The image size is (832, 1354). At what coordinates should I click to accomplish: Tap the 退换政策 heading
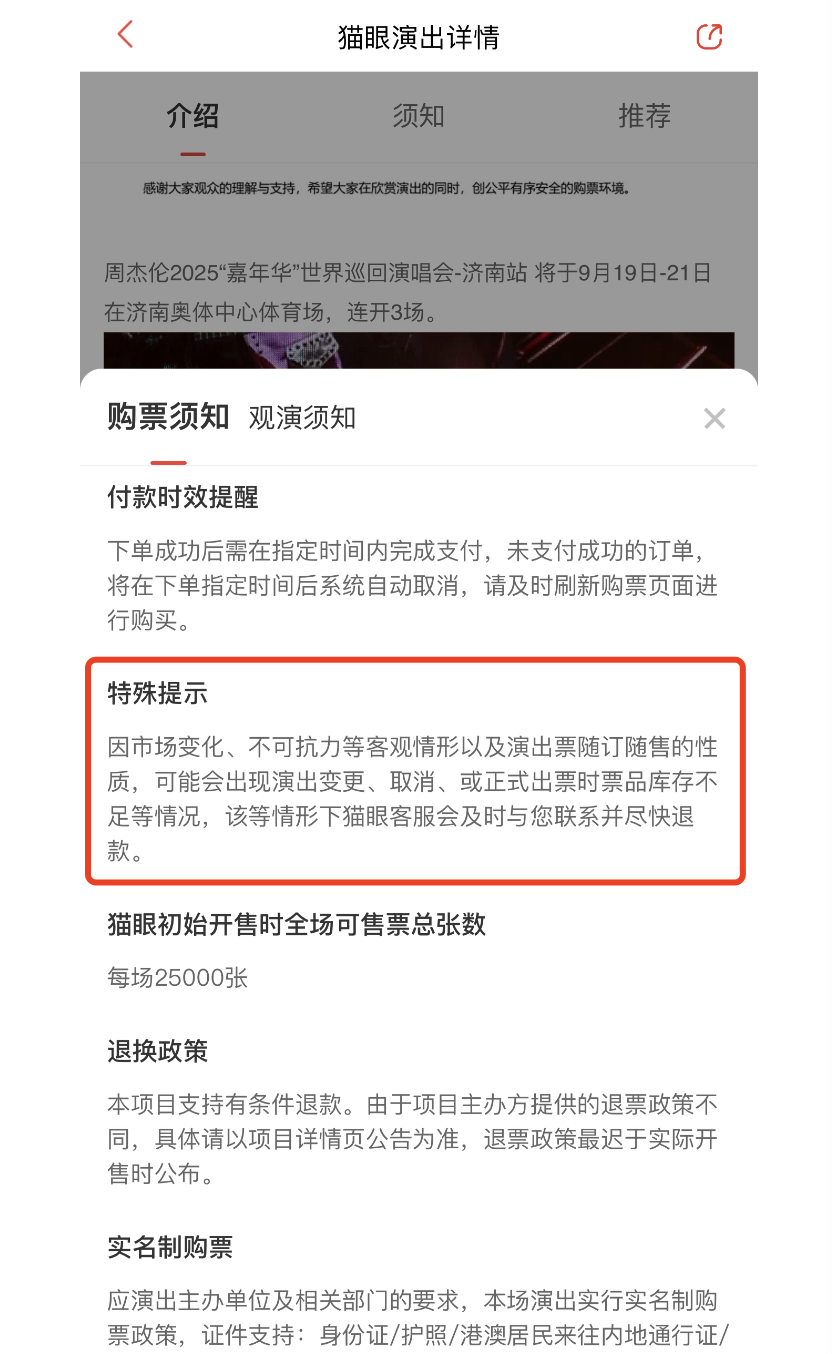[158, 1051]
